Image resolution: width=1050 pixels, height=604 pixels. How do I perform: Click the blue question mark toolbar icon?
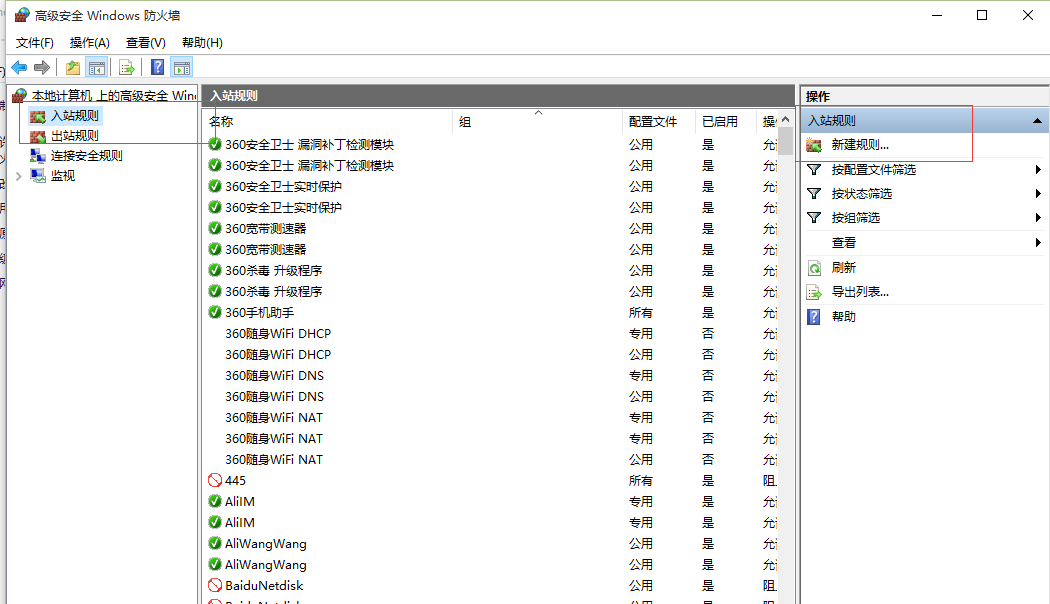(x=157, y=68)
